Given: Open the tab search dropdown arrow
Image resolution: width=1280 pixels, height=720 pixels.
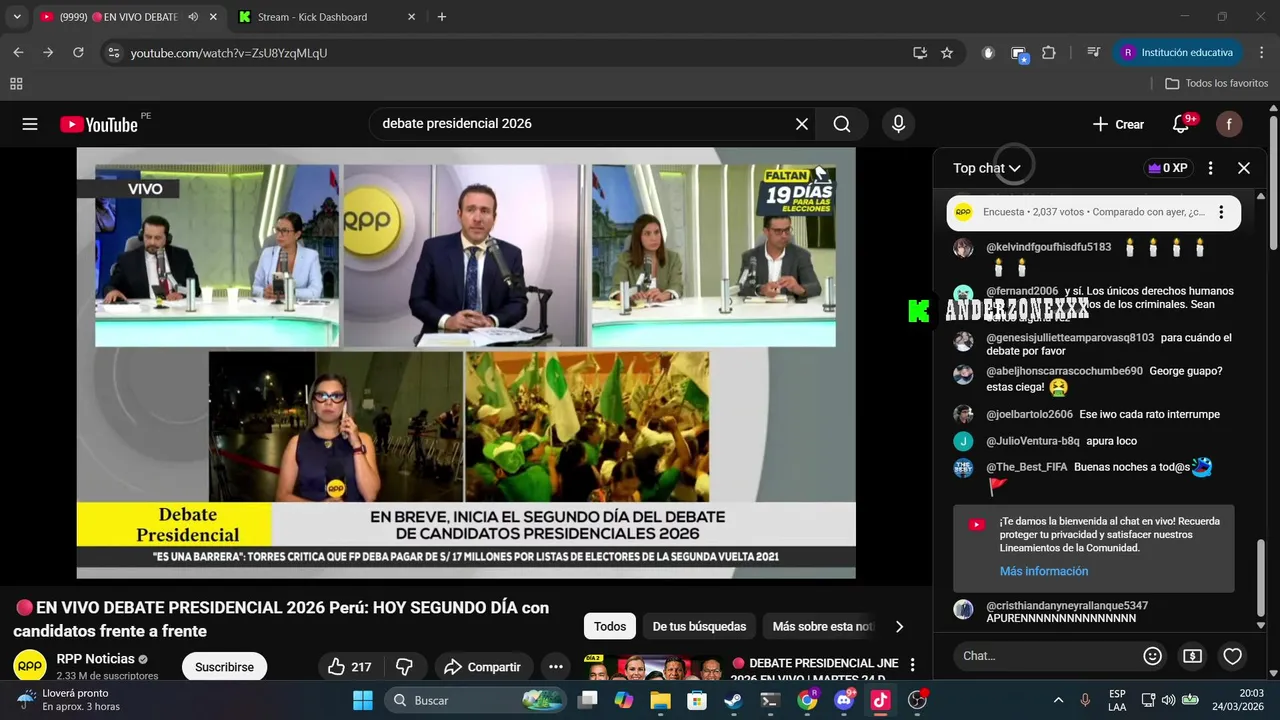Looking at the screenshot, I should (17, 17).
